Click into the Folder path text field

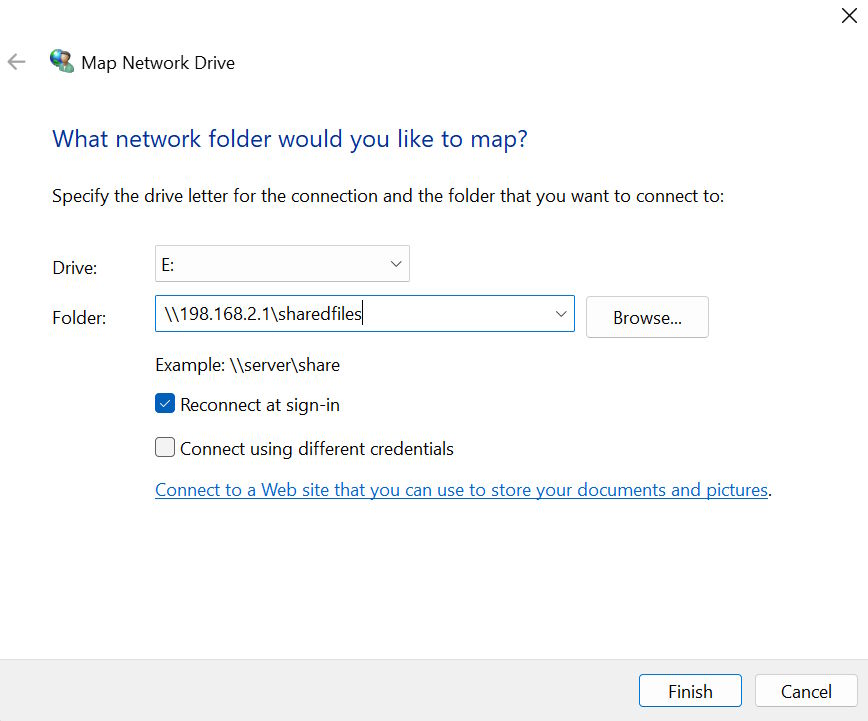pyautogui.click(x=350, y=314)
